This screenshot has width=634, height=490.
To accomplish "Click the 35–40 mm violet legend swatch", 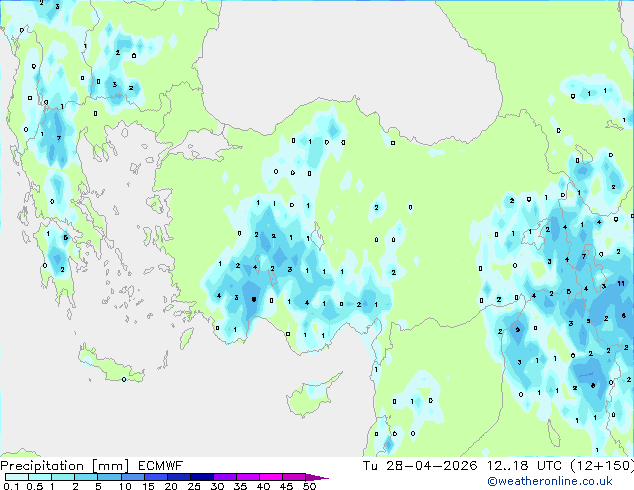I will (x=248, y=477).
